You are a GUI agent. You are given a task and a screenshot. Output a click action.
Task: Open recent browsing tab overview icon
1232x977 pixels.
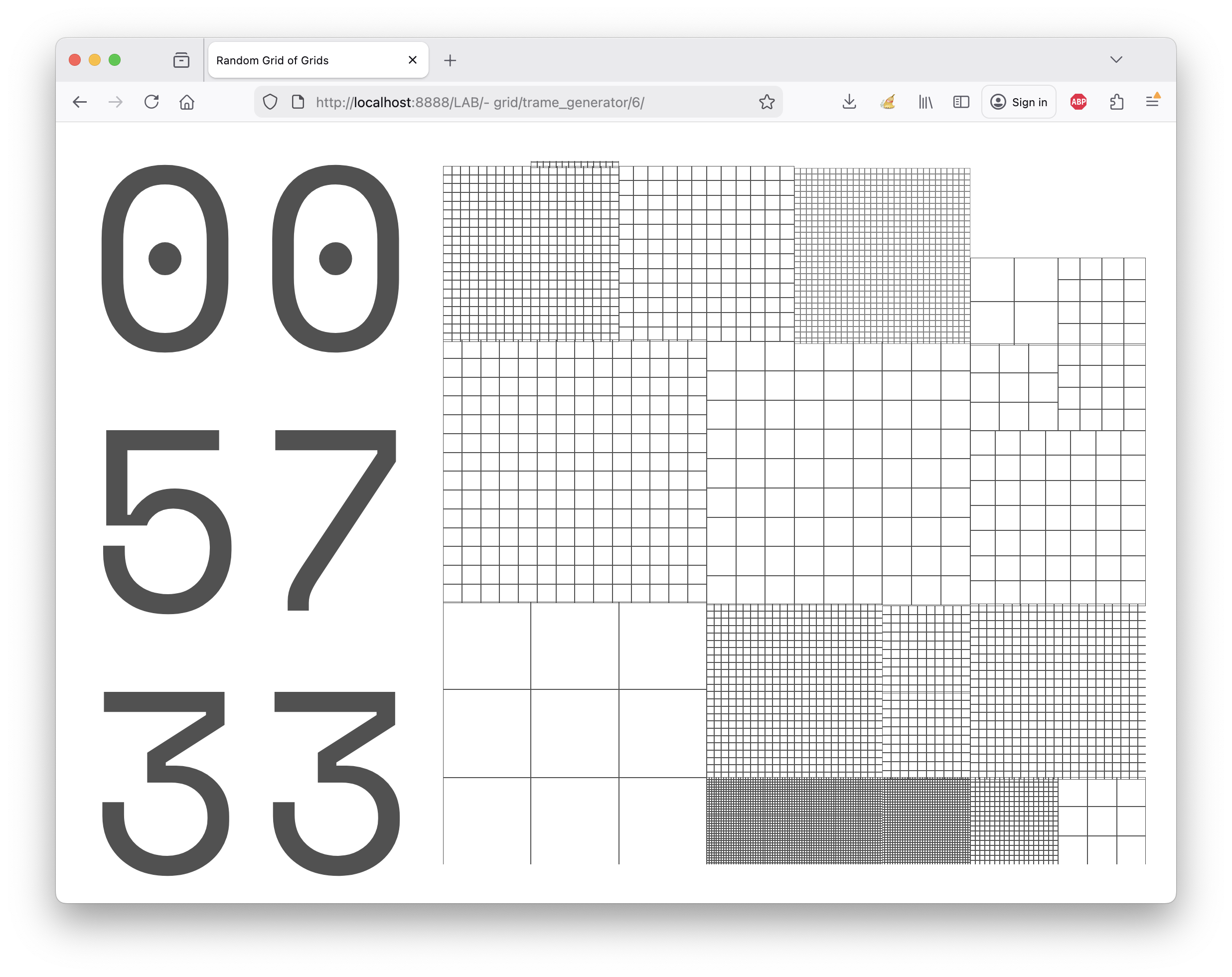point(181,60)
